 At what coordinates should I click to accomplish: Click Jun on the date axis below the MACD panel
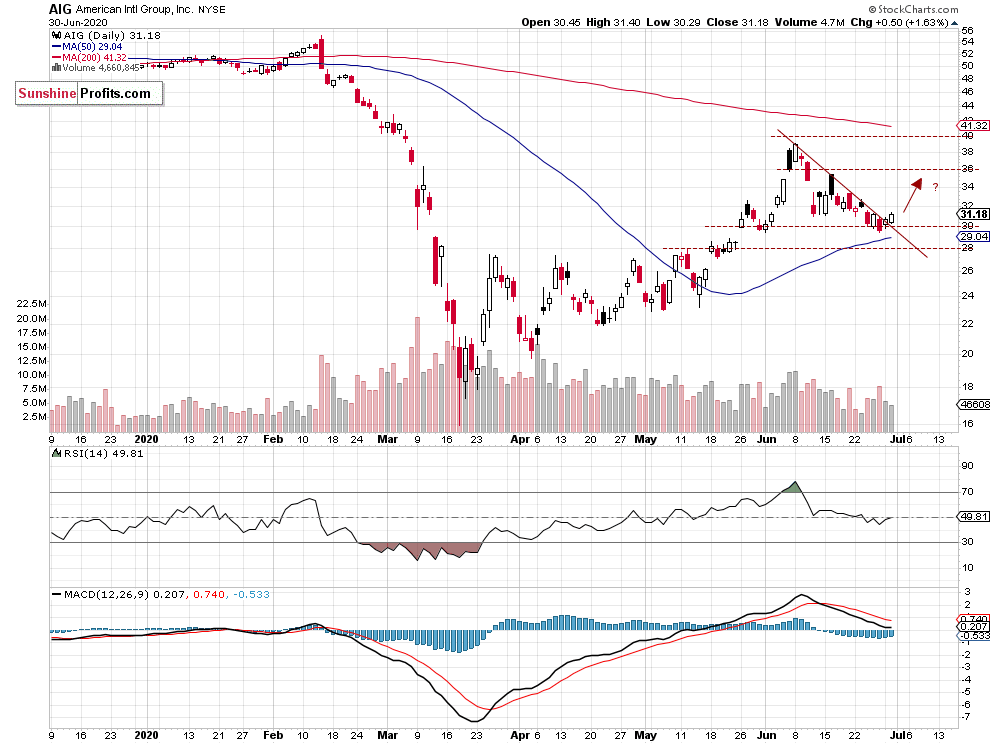[766, 735]
